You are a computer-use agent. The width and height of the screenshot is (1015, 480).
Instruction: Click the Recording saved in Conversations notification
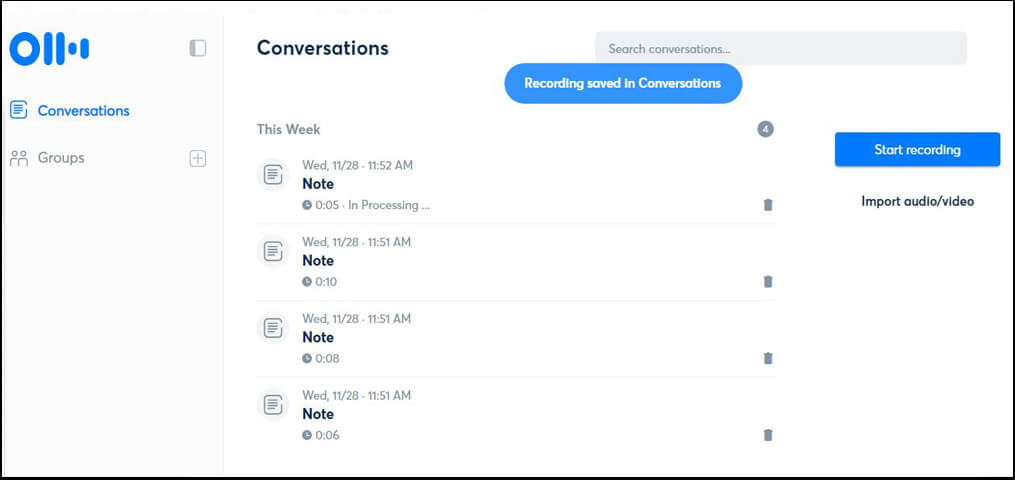[x=622, y=84]
